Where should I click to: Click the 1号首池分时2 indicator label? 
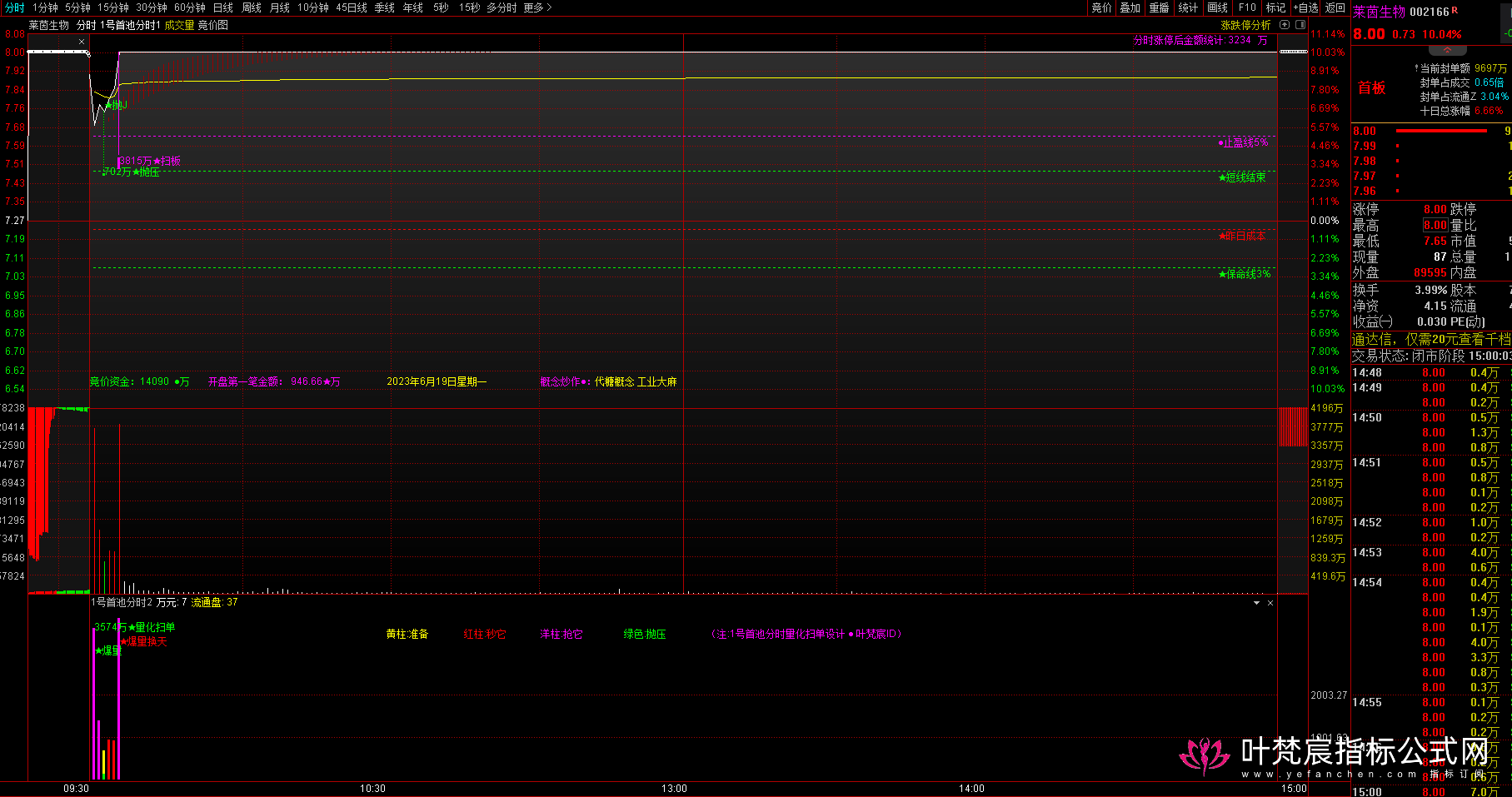point(122,602)
